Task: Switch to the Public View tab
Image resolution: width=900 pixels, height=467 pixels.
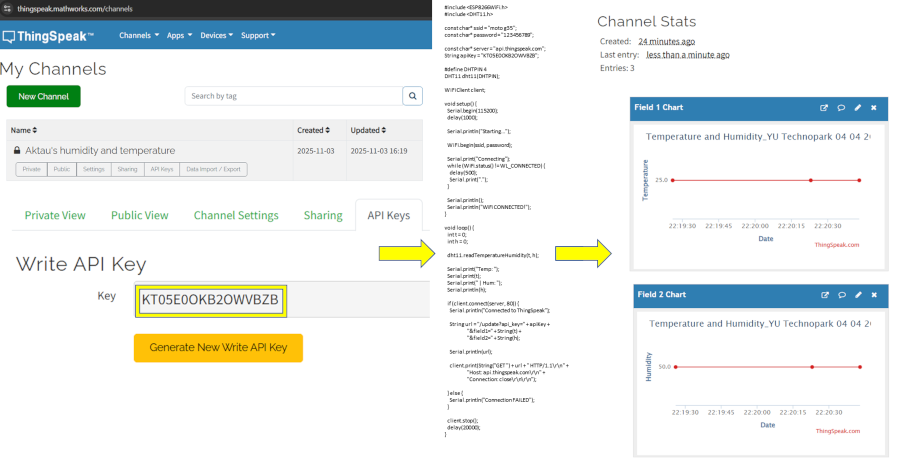Action: pos(139,215)
